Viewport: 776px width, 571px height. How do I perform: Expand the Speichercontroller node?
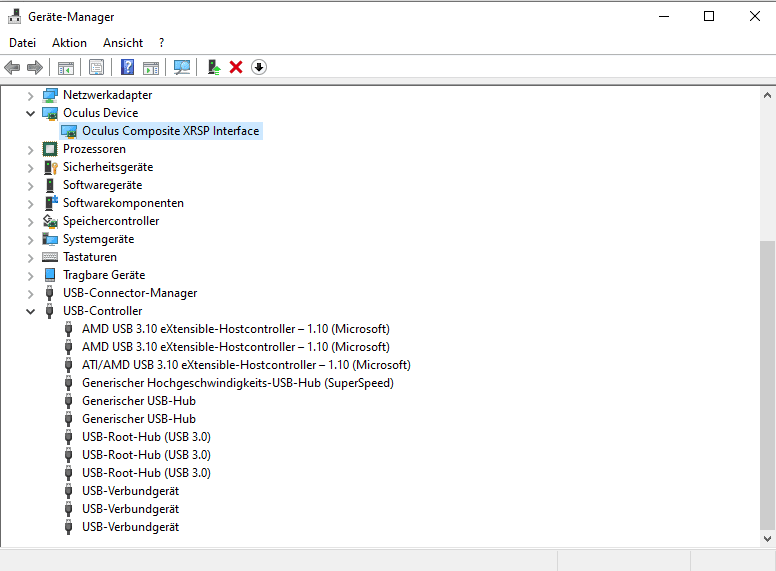30,222
